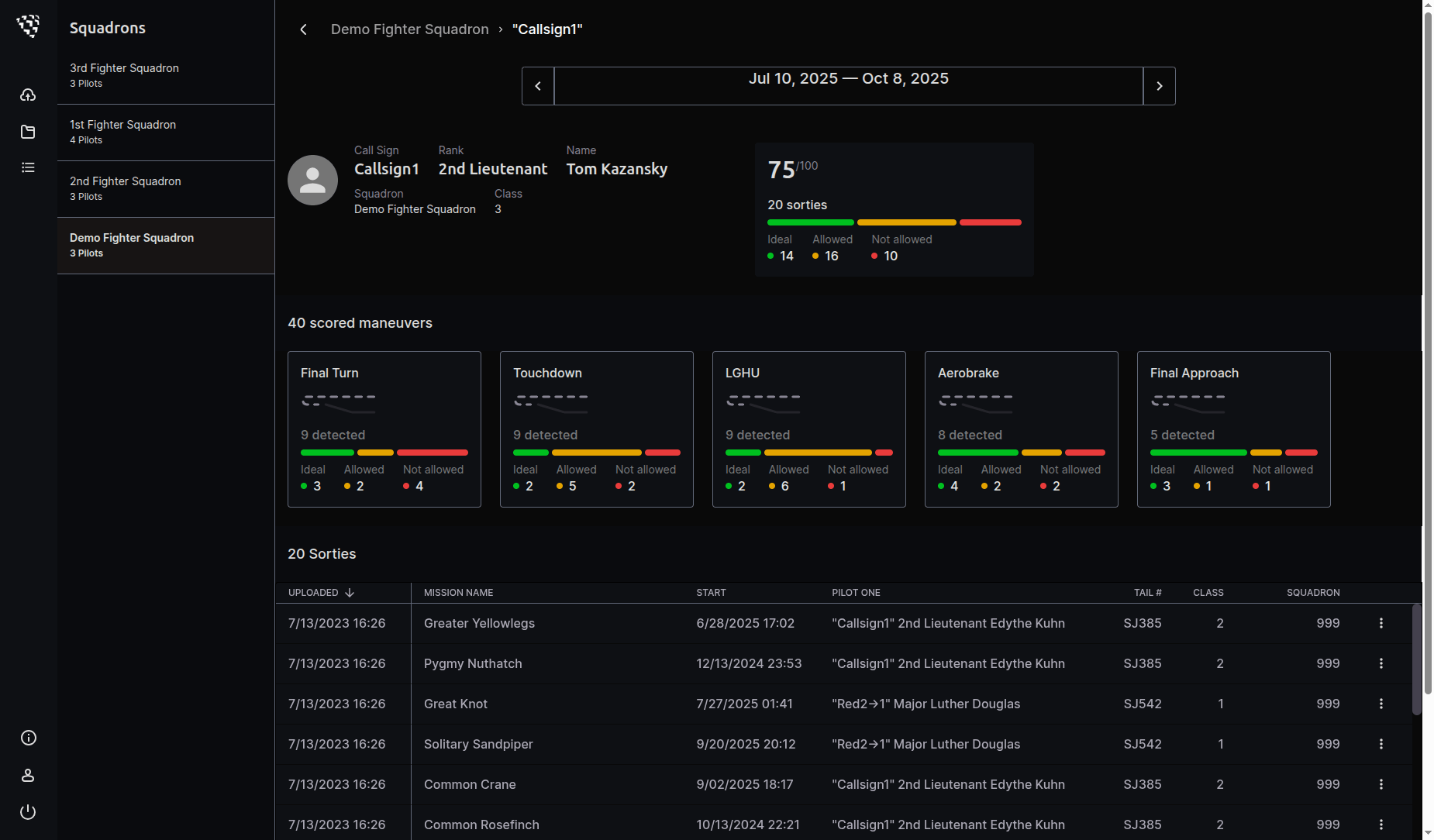Click pilot avatar for Tom Kazansky
This screenshot has height=840, width=1434.
pos(312,180)
